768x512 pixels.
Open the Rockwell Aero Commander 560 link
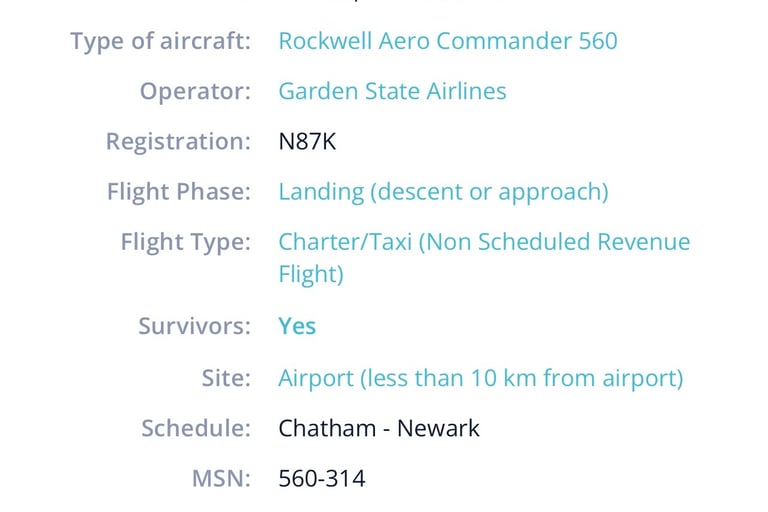tap(448, 41)
